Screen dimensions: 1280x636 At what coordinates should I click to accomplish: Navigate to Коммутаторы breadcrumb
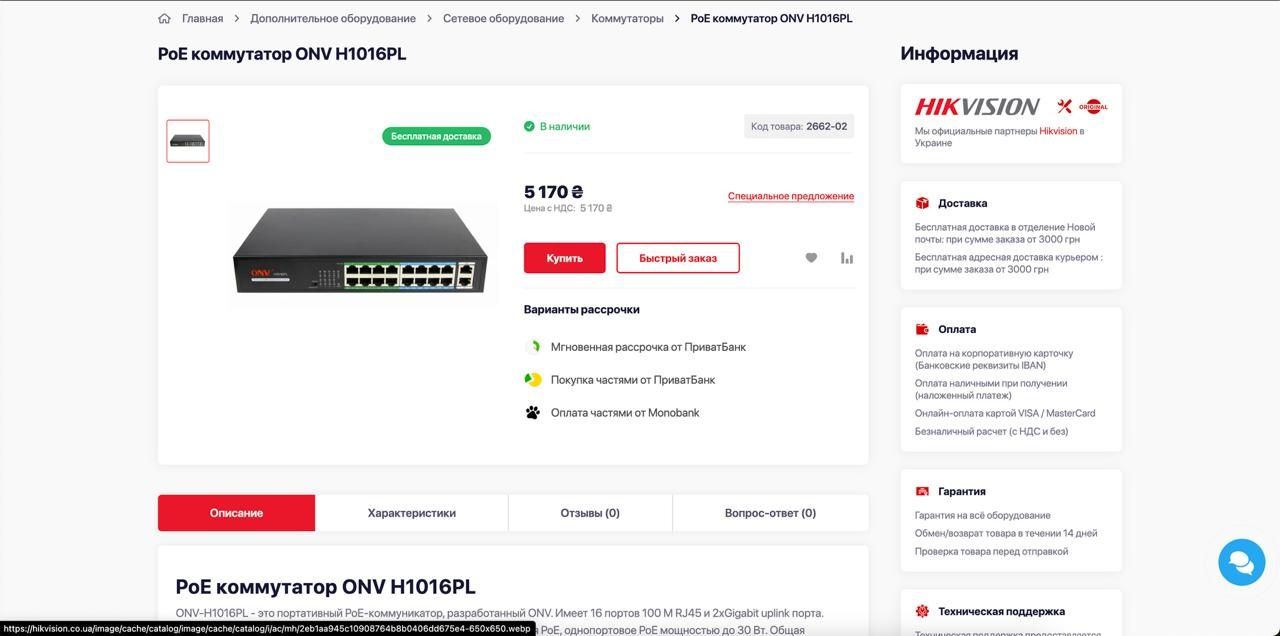(627, 18)
